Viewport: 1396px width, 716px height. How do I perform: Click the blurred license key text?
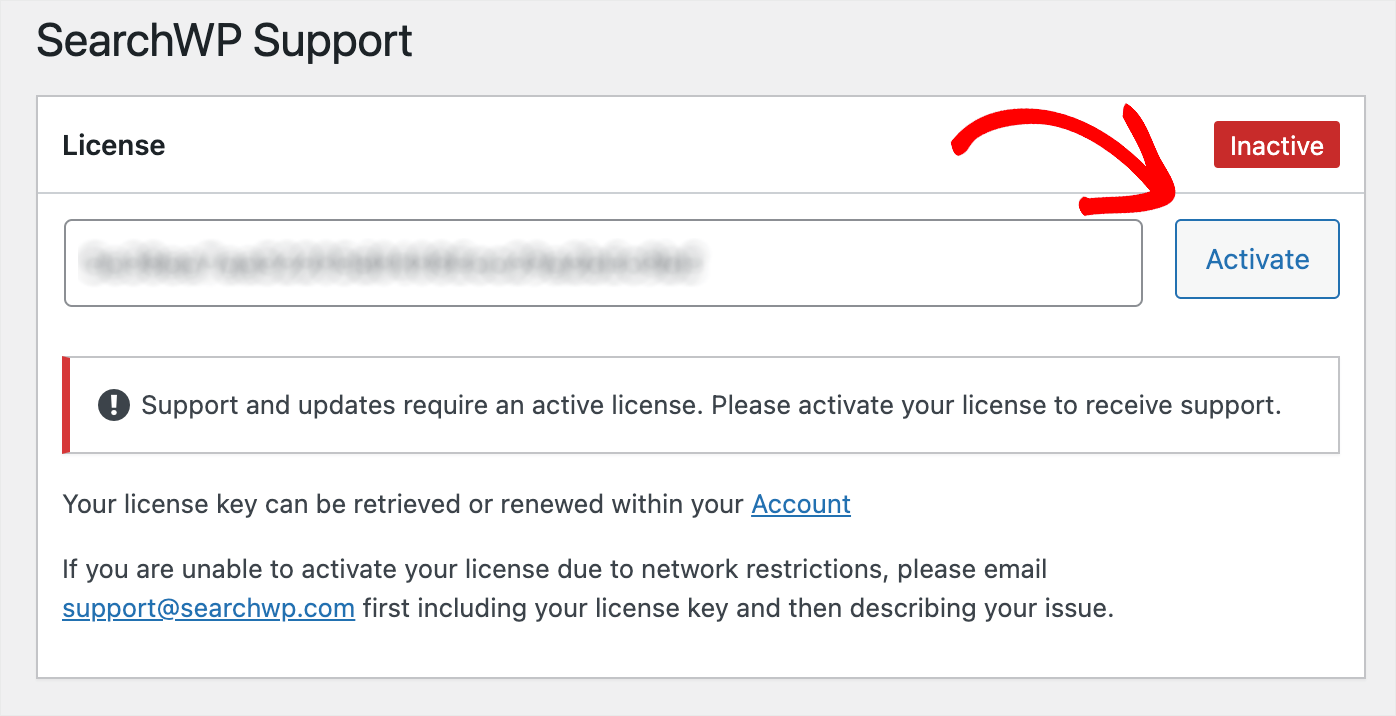pyautogui.click(x=392, y=263)
